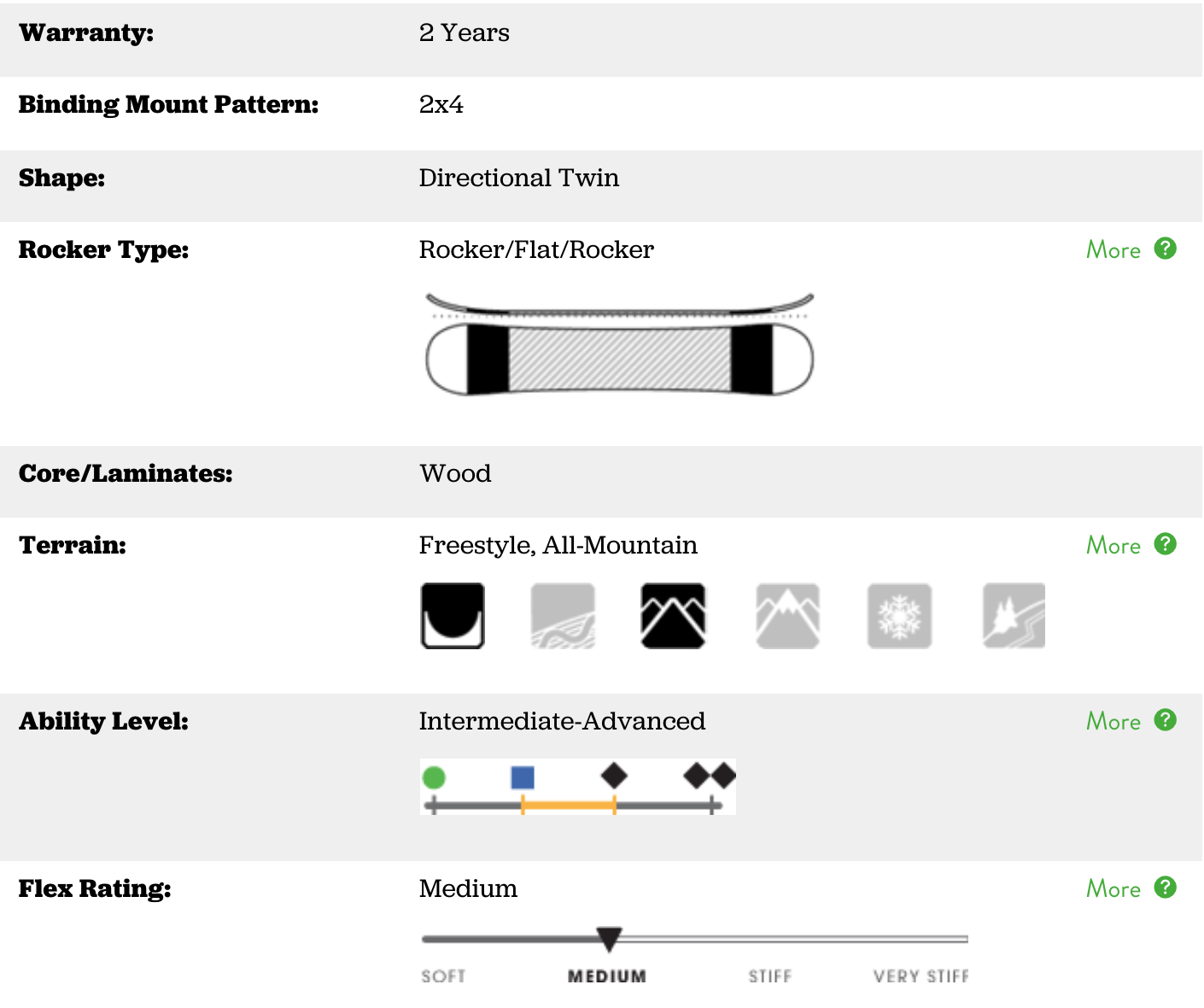The height and width of the screenshot is (1008, 1204).
Task: Click the blue square intermediate symbol
Action: (523, 777)
